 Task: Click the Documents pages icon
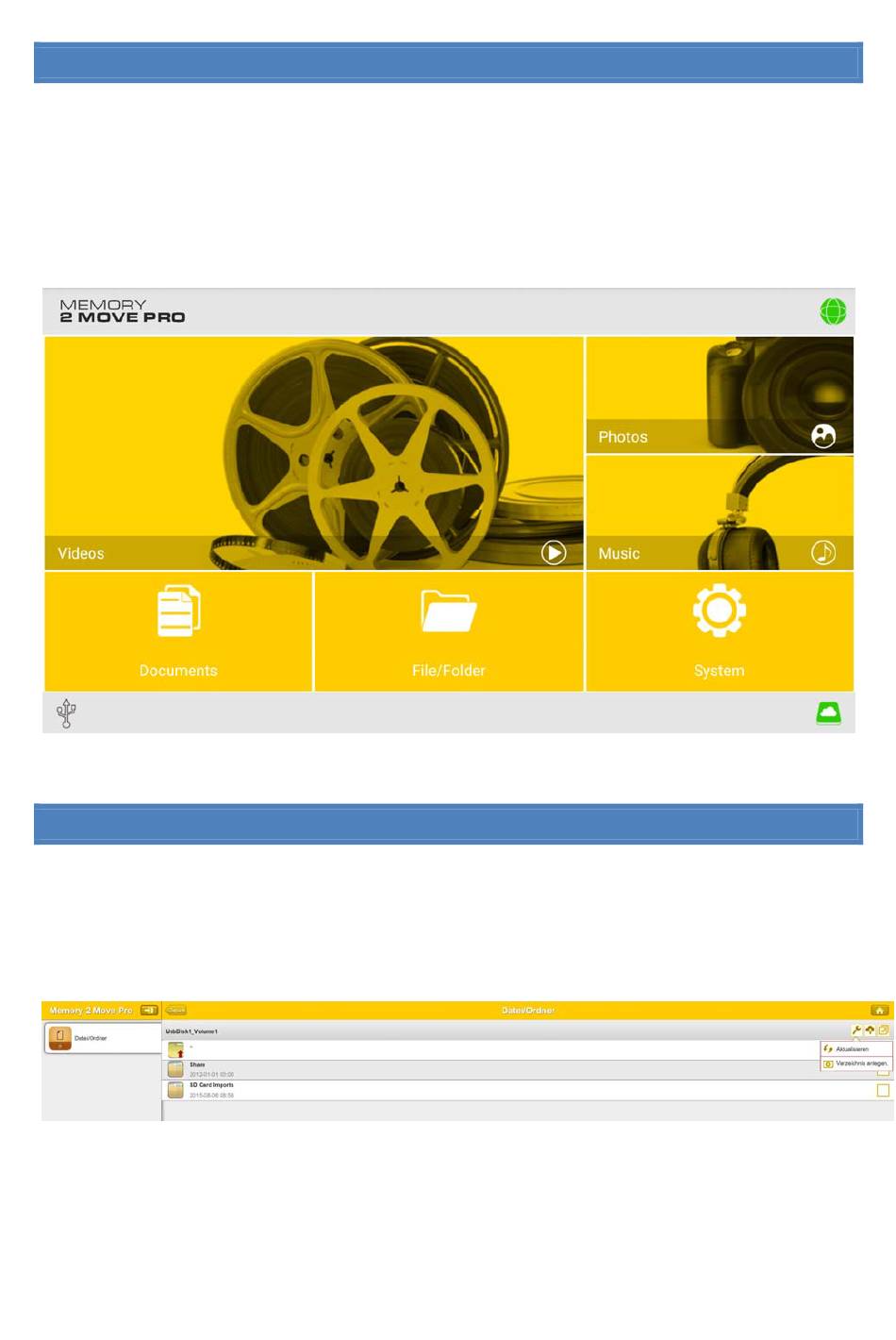[x=178, y=611]
